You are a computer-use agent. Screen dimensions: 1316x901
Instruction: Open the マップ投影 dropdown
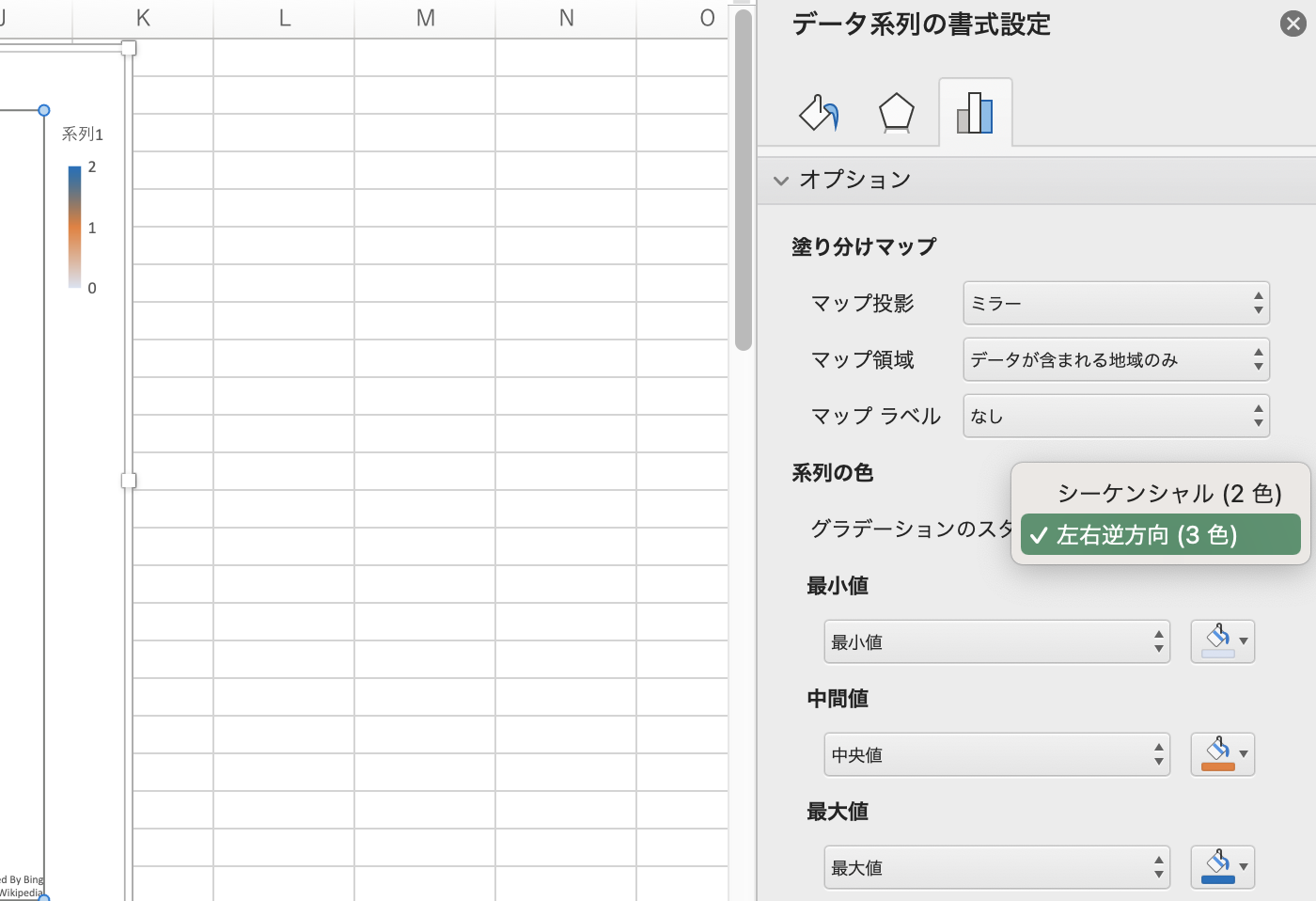[x=1116, y=303]
